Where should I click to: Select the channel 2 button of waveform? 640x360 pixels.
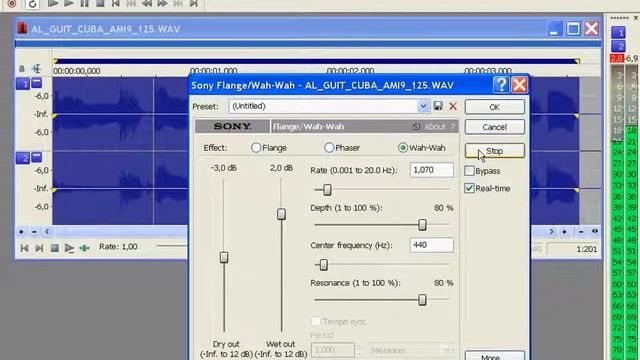[x=22, y=158]
